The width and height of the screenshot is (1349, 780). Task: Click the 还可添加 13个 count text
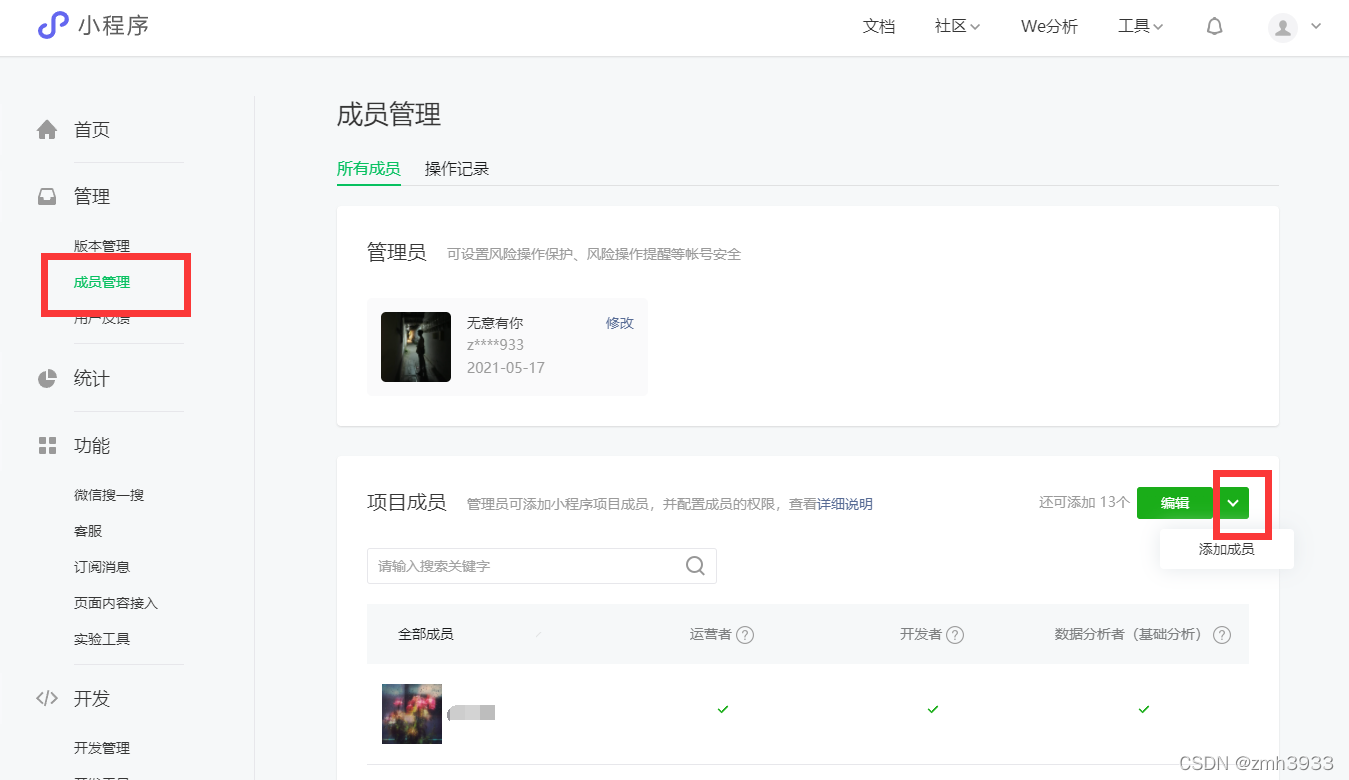(x=1084, y=502)
